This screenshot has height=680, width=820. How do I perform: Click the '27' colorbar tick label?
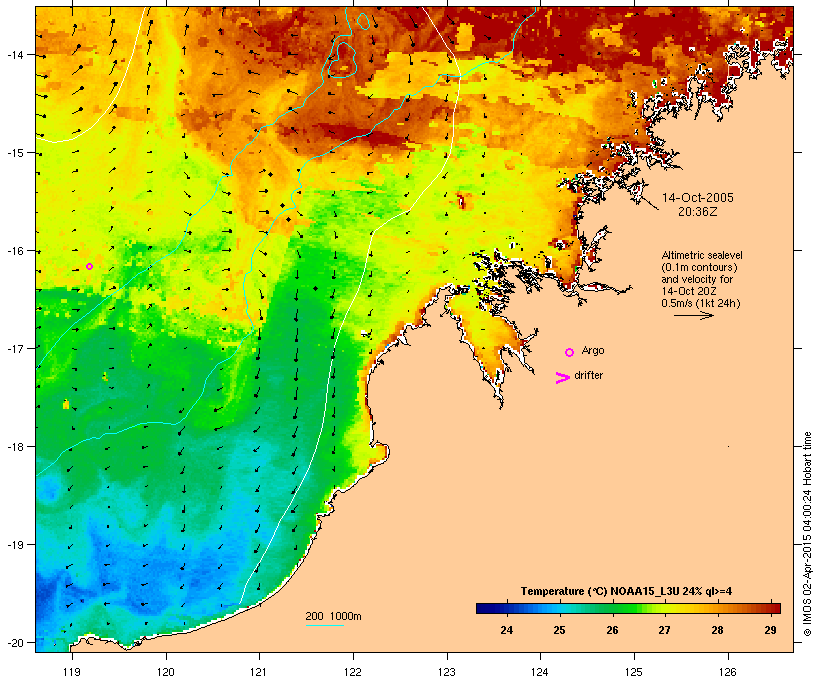coord(664,630)
